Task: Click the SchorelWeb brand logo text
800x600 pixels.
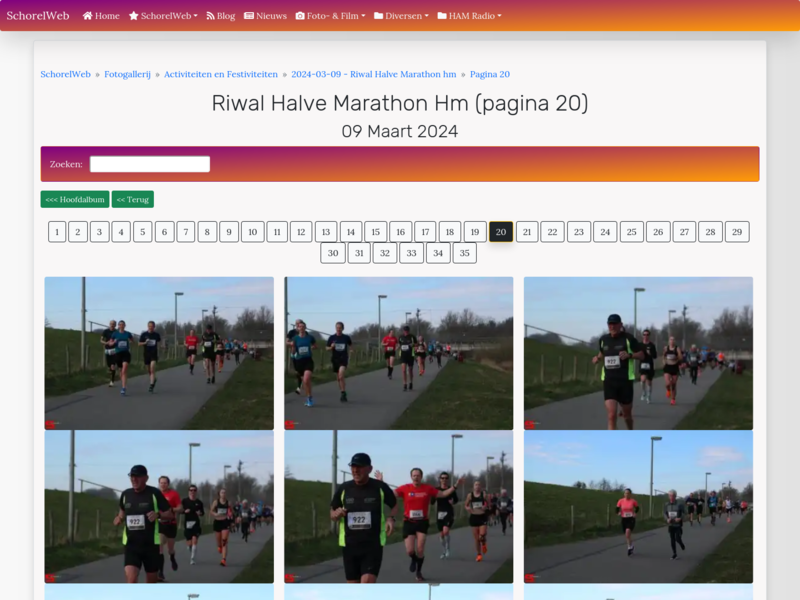Action: click(38, 16)
